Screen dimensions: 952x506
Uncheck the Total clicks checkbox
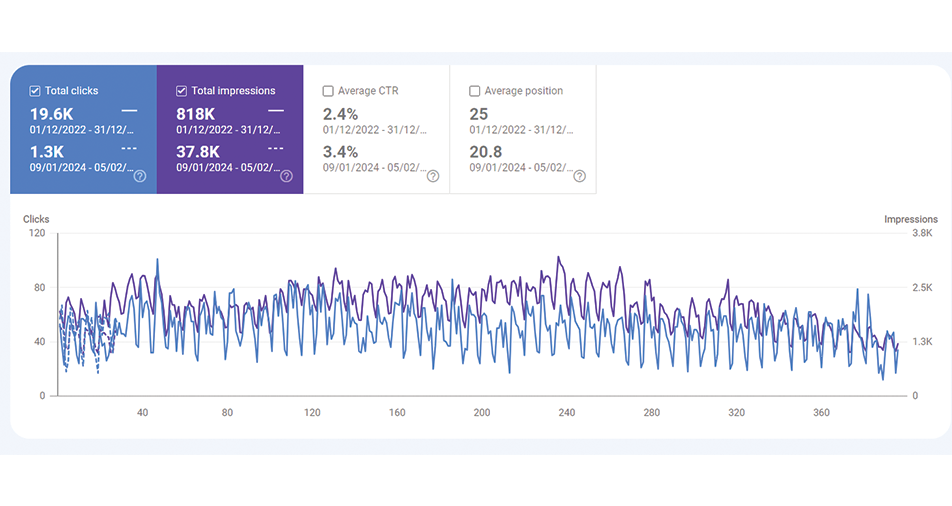35,91
